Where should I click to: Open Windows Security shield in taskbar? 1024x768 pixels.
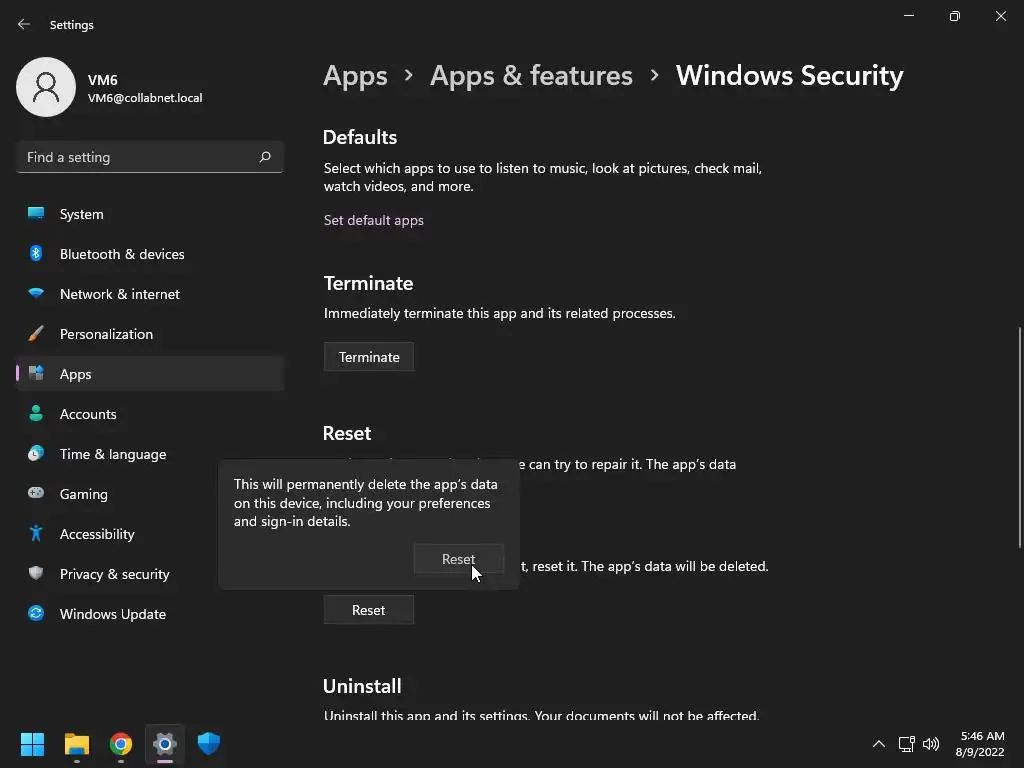point(208,744)
